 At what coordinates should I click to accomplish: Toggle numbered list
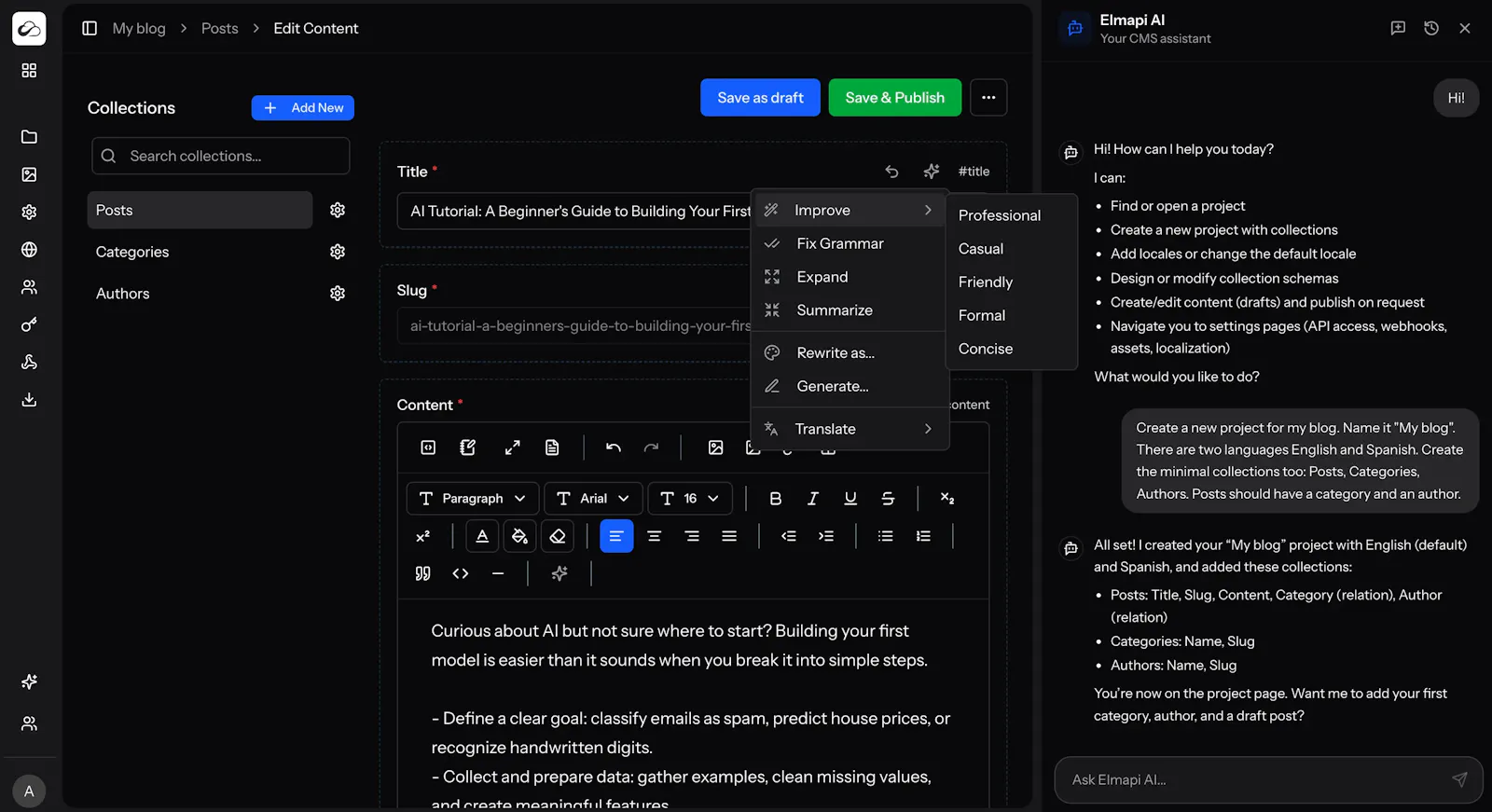coord(923,536)
